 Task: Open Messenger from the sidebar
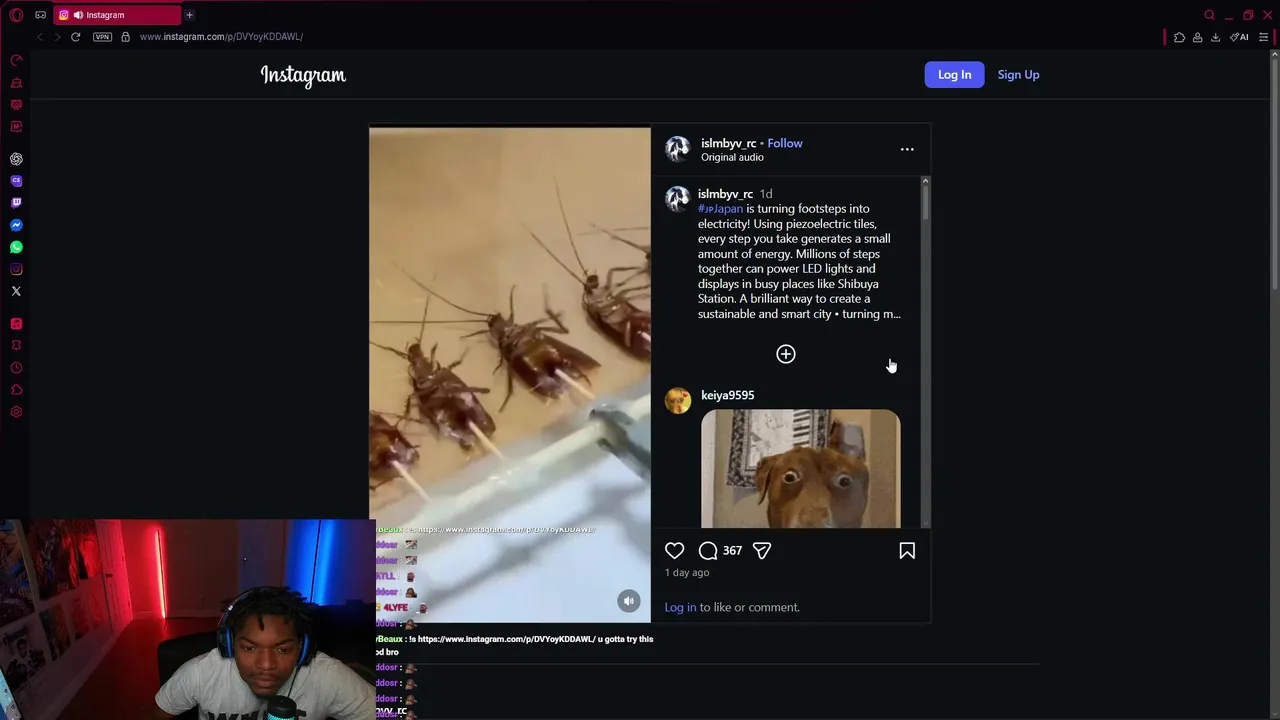point(16,225)
